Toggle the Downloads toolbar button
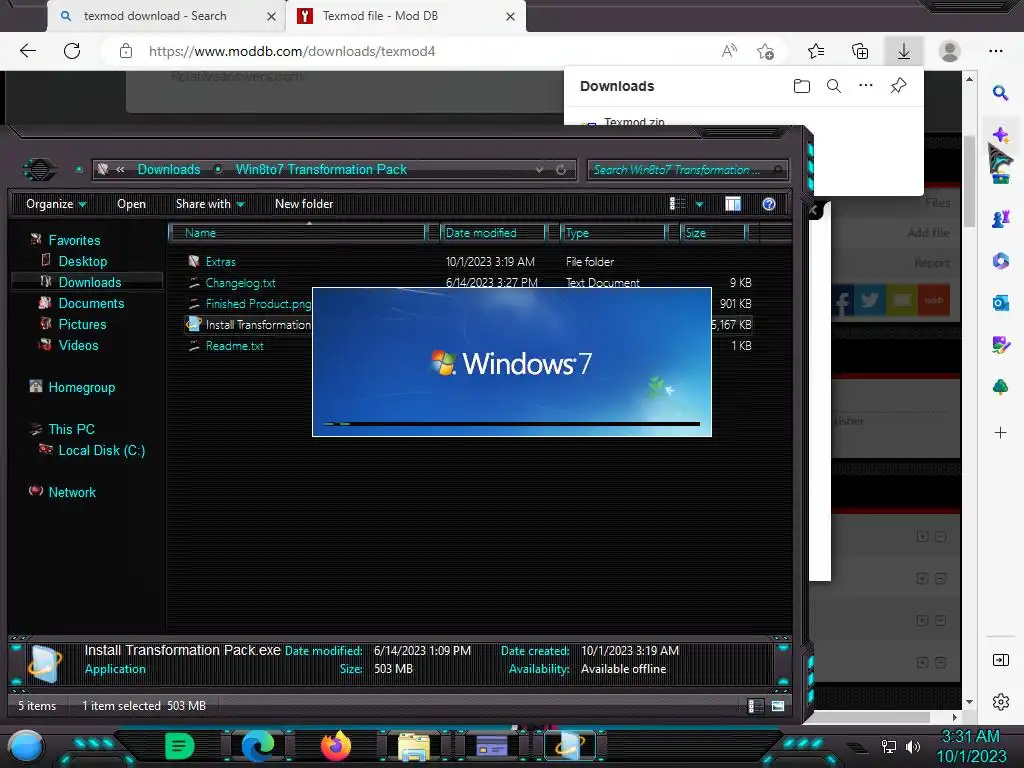The height and width of the screenshot is (768, 1024). (x=904, y=51)
